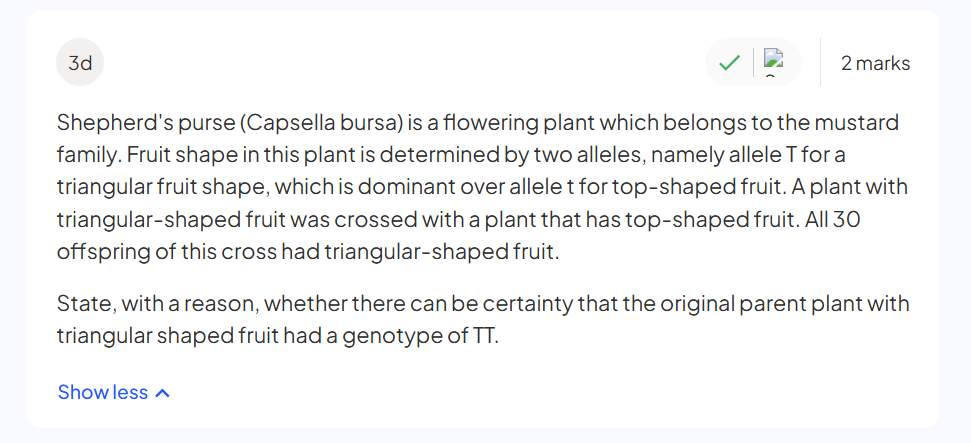This screenshot has width=971, height=443.
Task: Click the vertical divider before 2 marks
Action: click(x=821, y=62)
